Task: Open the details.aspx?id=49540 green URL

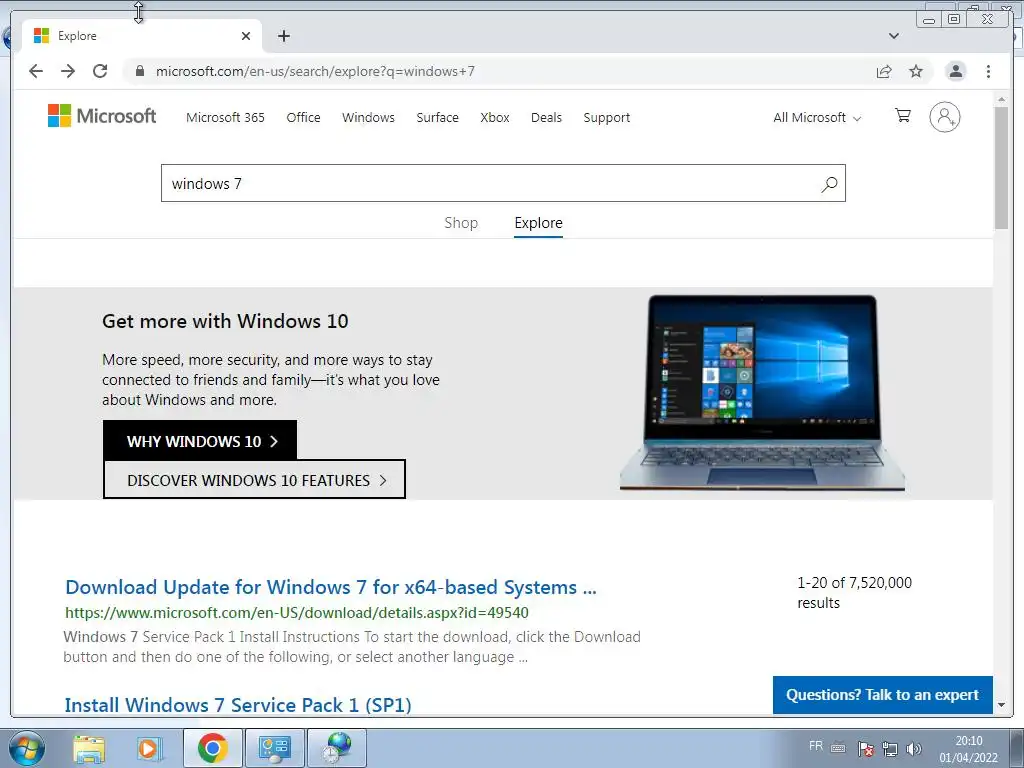Action: pos(297,613)
